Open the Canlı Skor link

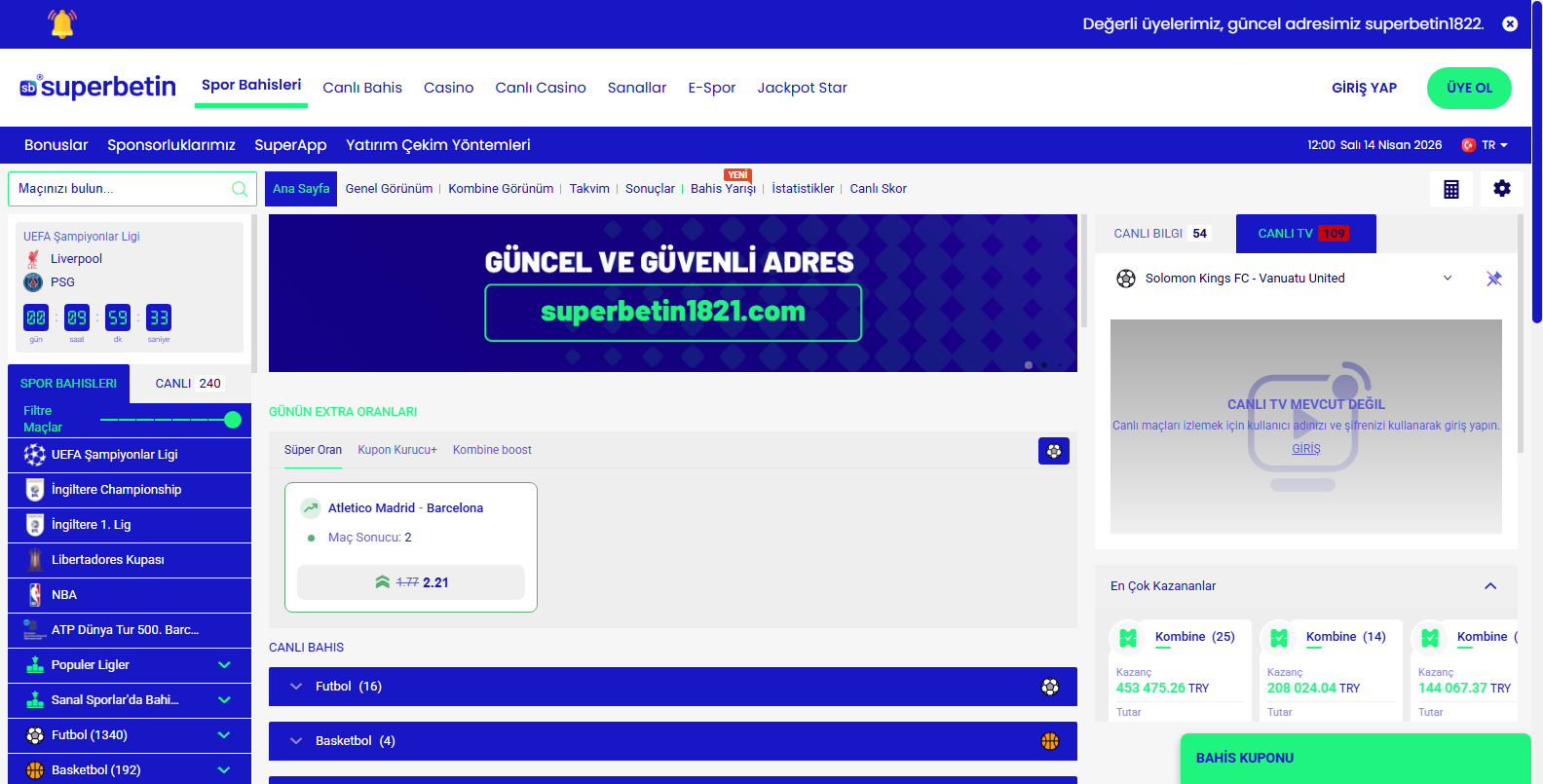tap(878, 189)
